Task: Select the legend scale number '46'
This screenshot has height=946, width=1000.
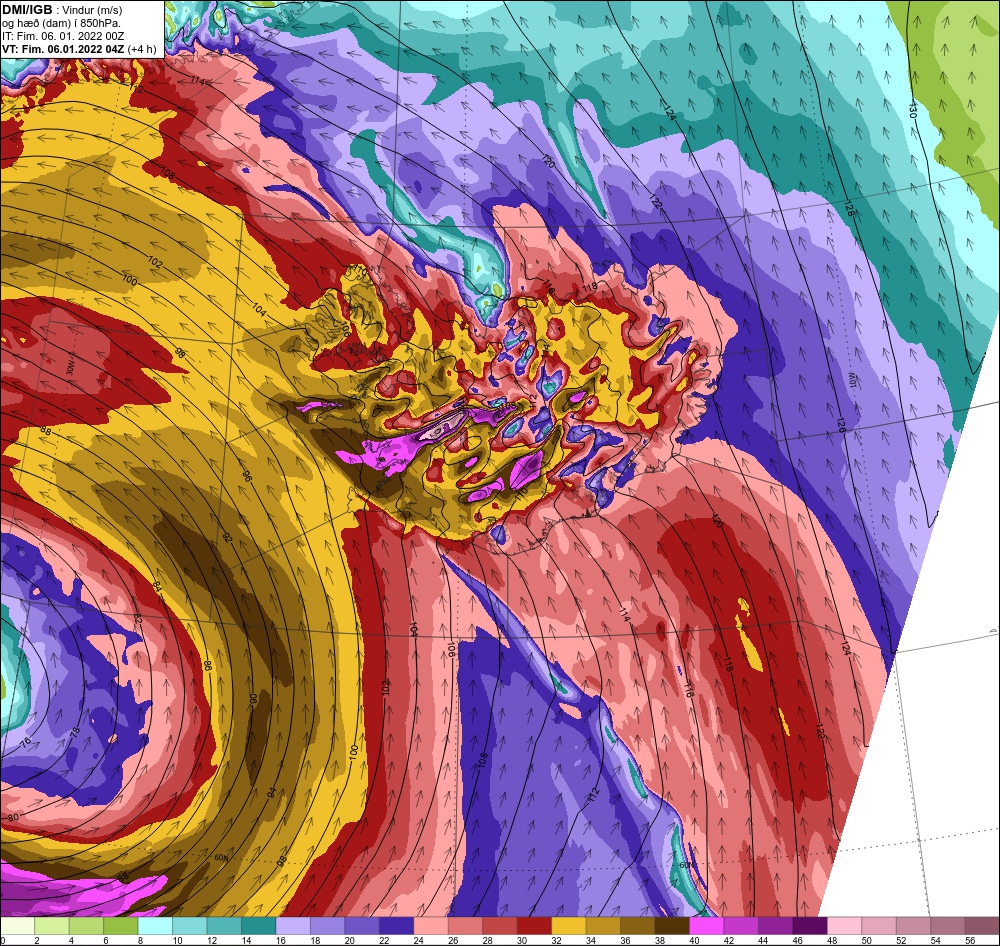Action: tap(797, 940)
